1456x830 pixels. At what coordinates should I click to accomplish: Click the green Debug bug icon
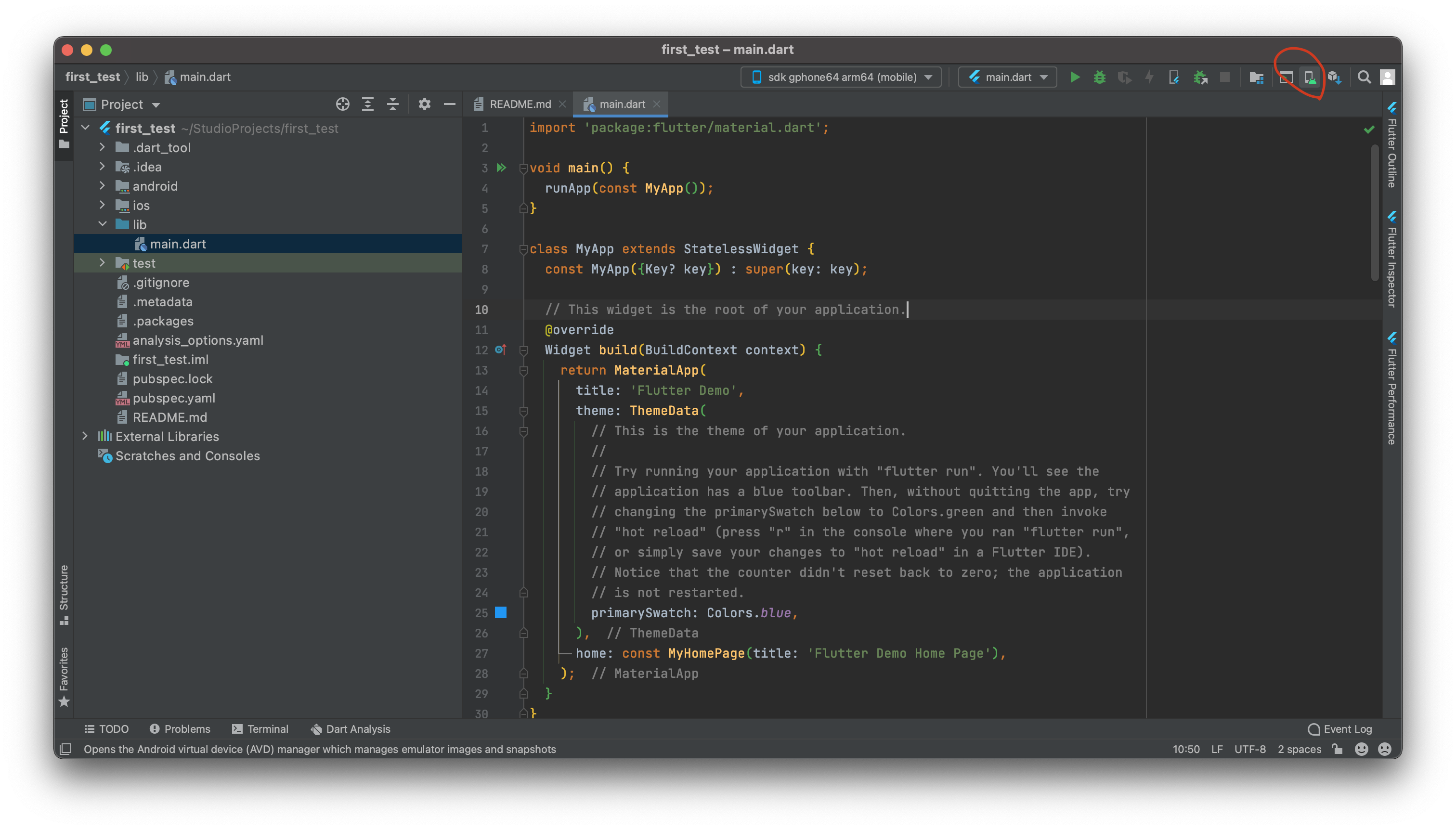tap(1099, 77)
